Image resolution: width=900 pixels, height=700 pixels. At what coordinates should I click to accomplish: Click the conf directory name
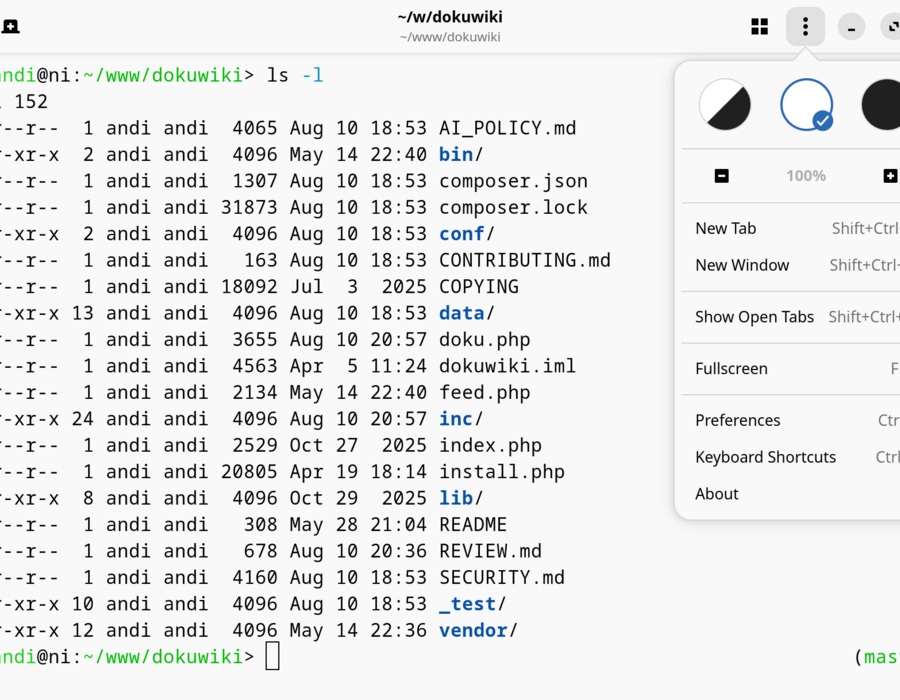point(461,234)
